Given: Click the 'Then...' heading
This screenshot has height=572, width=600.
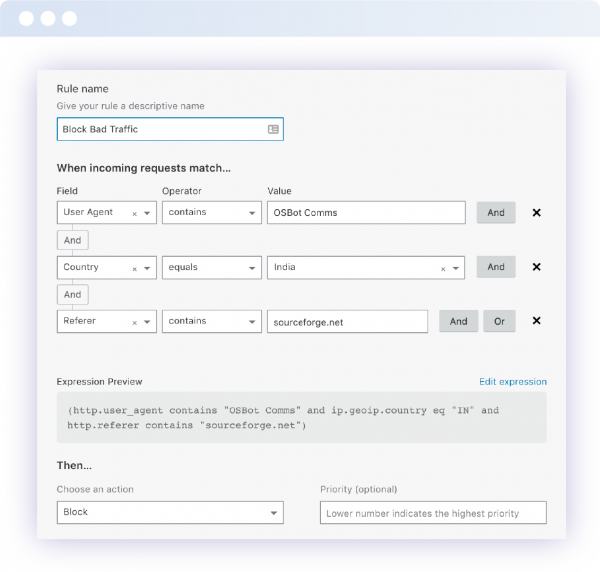Looking at the screenshot, I should coord(74,466).
